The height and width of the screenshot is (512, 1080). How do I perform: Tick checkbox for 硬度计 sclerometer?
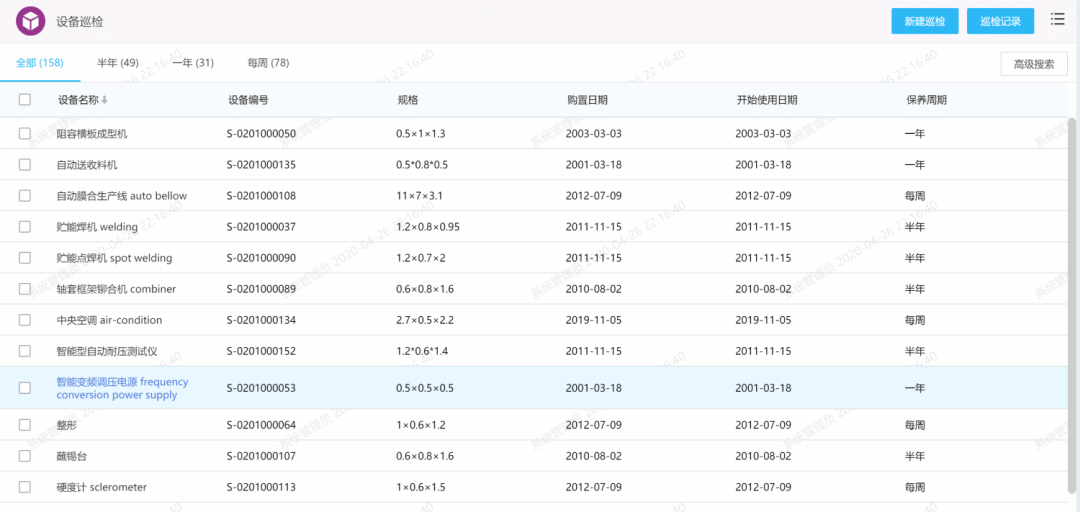tap(25, 487)
